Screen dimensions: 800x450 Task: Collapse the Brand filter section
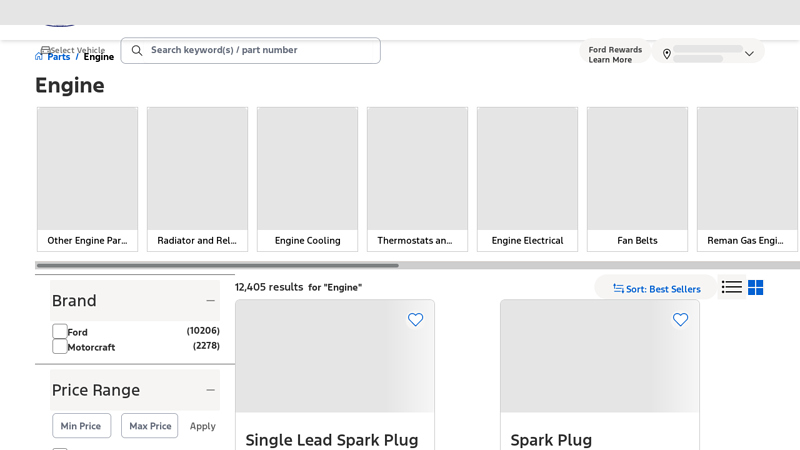(210, 301)
